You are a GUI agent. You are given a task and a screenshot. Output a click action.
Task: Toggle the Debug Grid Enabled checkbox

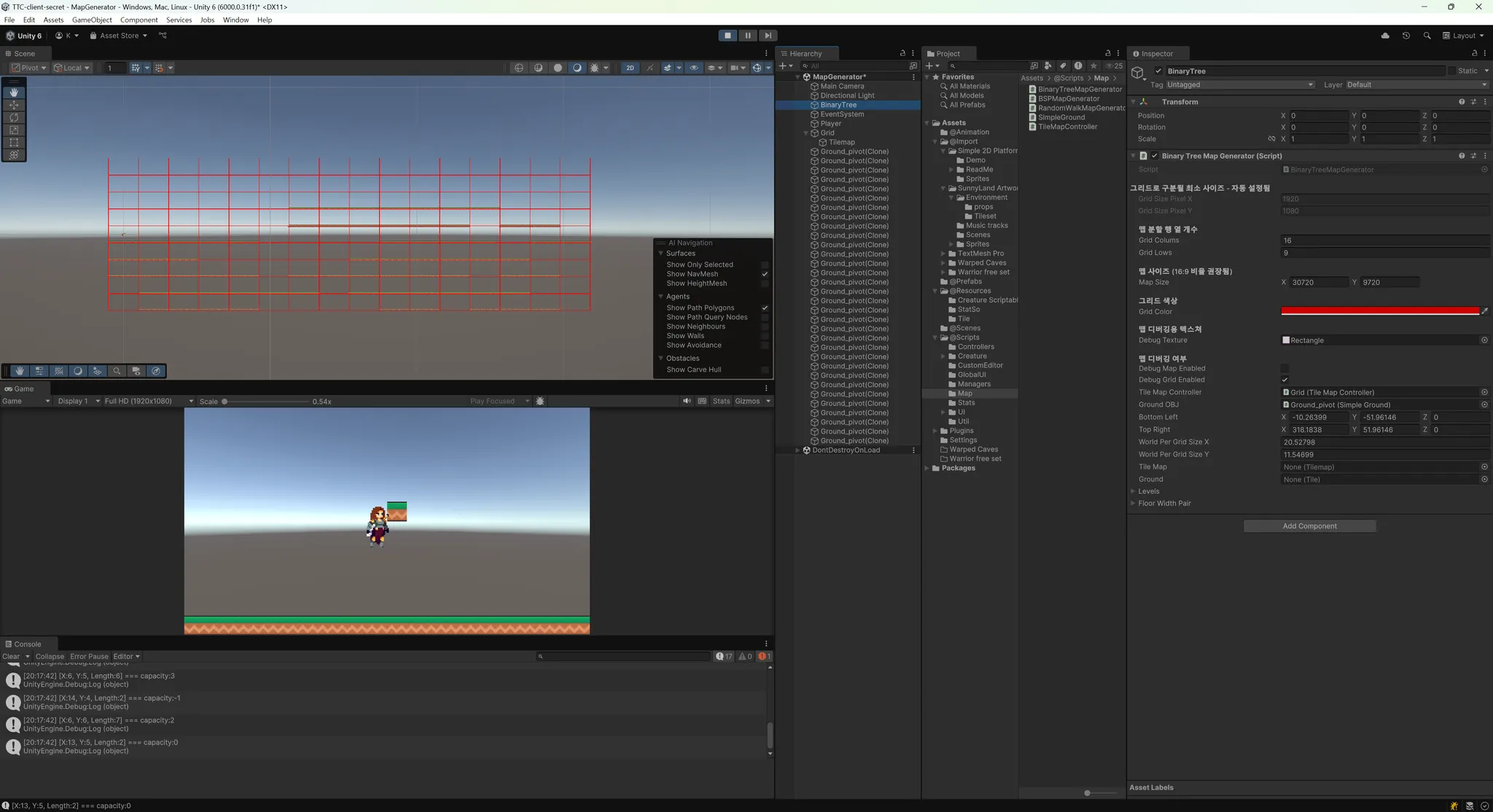[1285, 380]
